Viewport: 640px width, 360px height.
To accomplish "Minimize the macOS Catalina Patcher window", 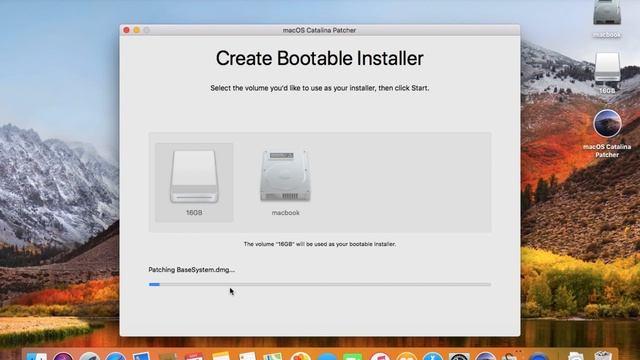I will pyautogui.click(x=136, y=30).
